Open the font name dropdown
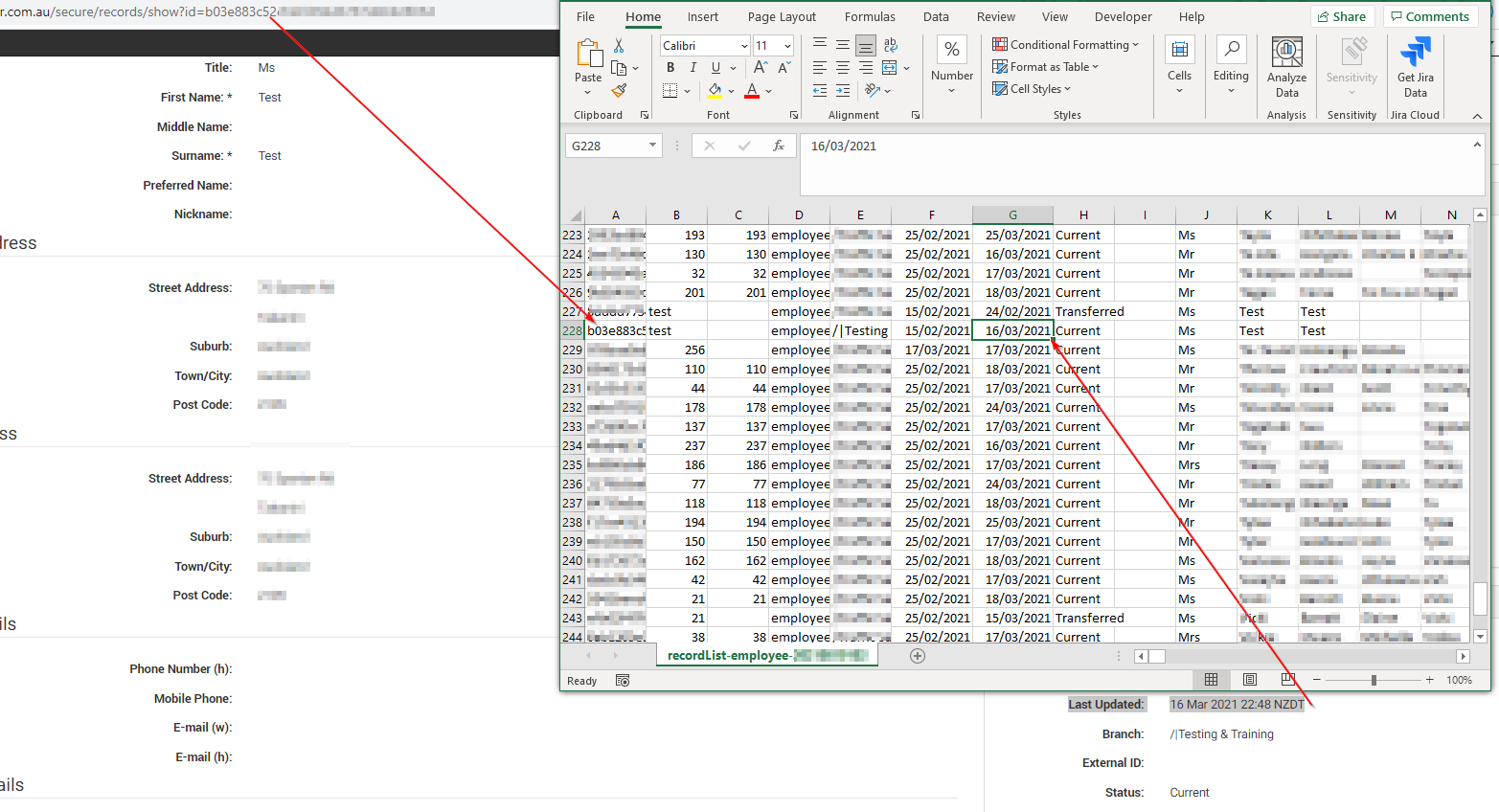This screenshot has width=1499, height=812. pos(744,46)
